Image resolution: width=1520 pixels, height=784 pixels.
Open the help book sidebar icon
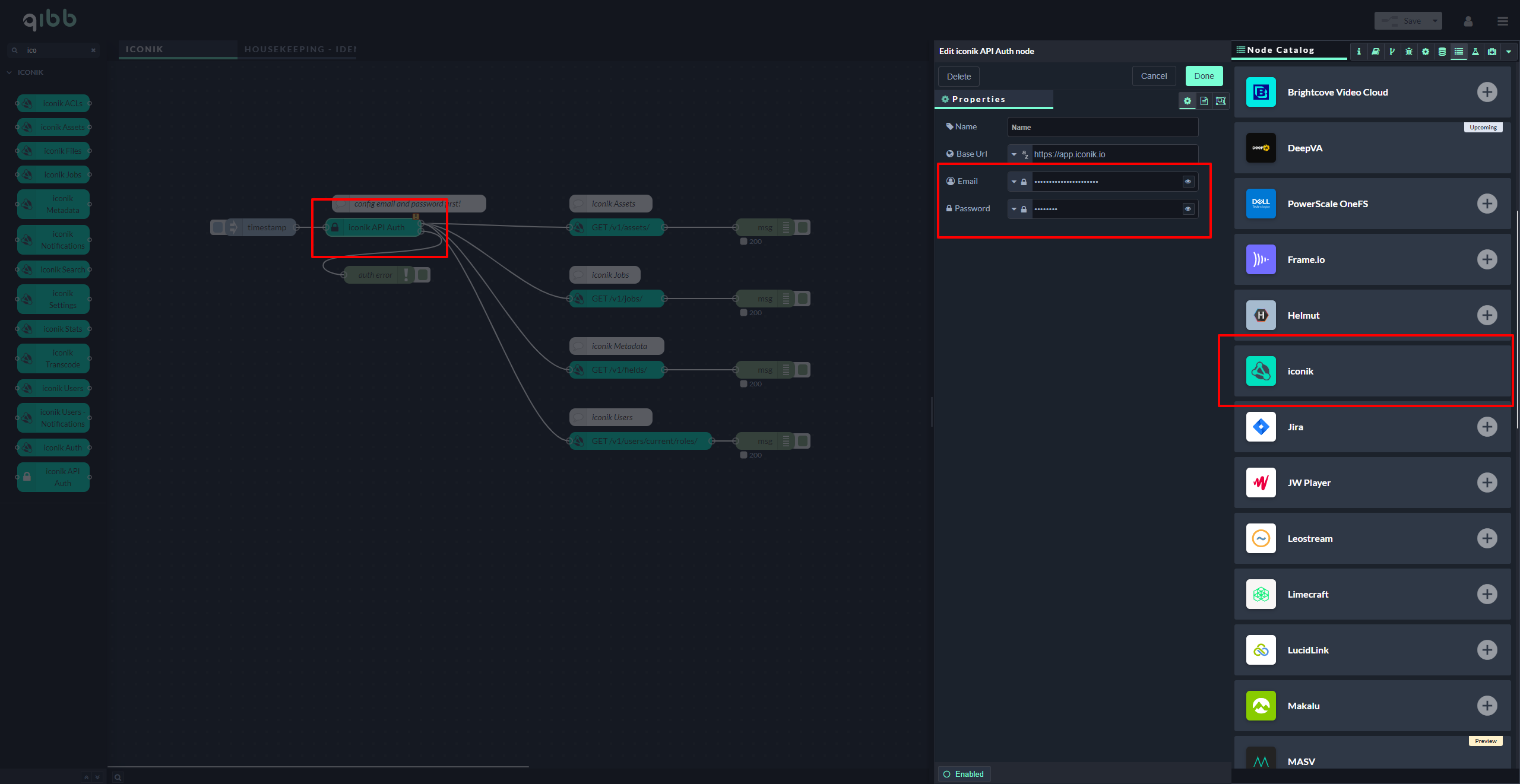(x=1375, y=52)
